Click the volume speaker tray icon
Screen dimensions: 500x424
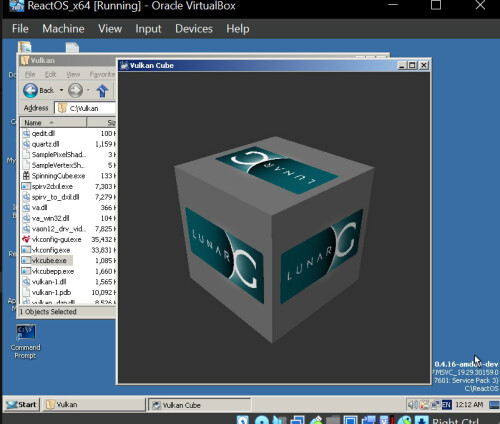[x=413, y=405]
